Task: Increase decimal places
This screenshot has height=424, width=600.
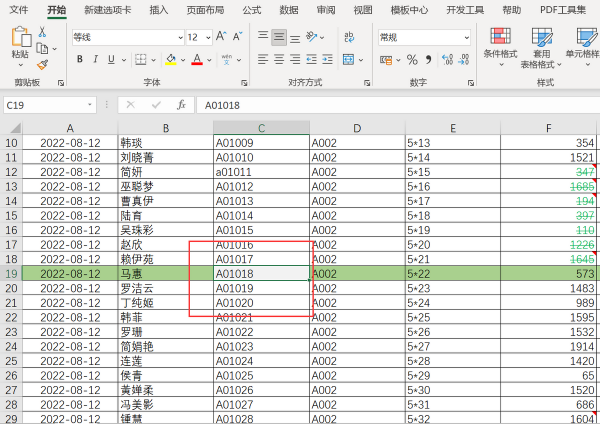Action: pyautogui.click(x=447, y=59)
